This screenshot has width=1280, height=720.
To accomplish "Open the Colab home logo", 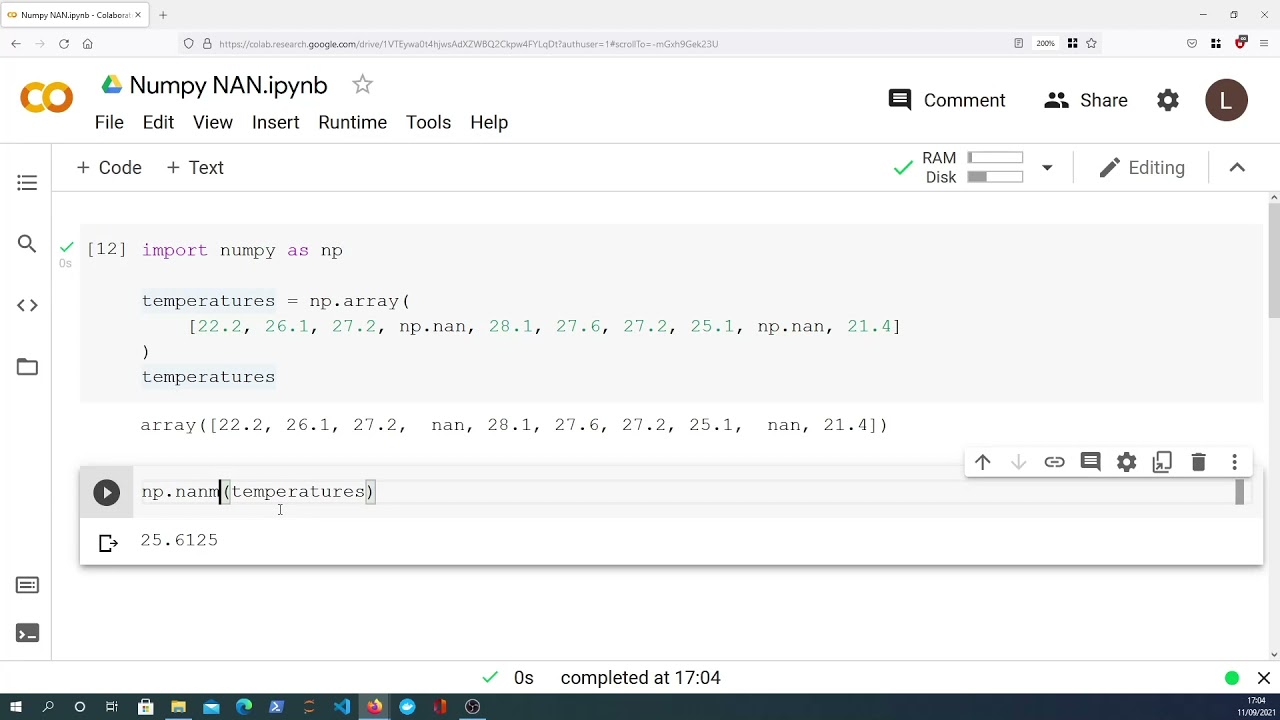I will (46, 98).
